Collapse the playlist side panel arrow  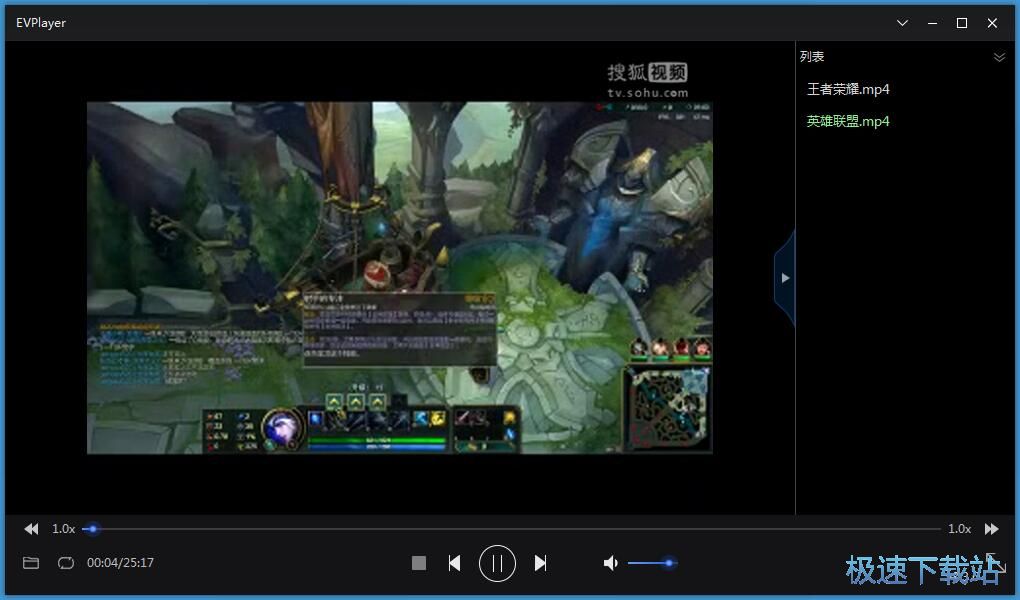point(785,278)
